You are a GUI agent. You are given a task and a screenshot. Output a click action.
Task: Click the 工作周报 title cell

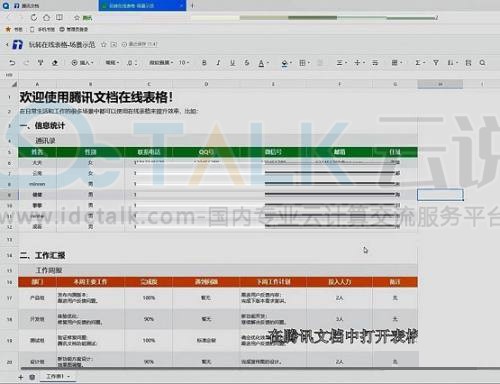(x=49, y=270)
